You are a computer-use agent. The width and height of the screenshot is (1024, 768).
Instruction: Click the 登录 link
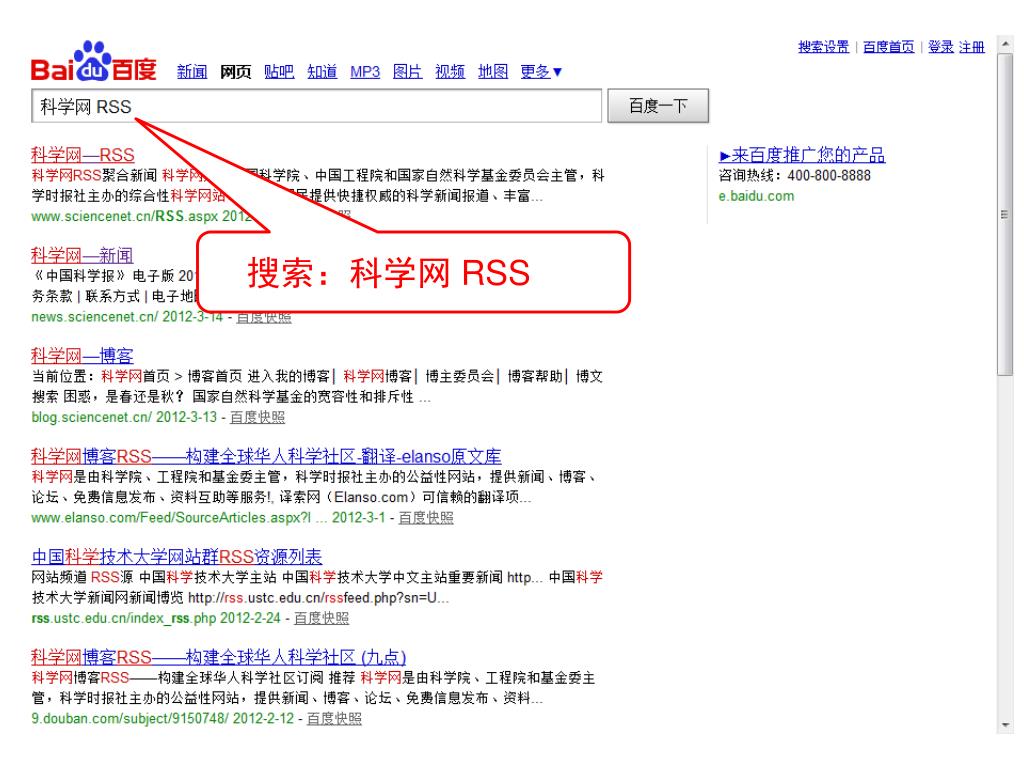(940, 47)
